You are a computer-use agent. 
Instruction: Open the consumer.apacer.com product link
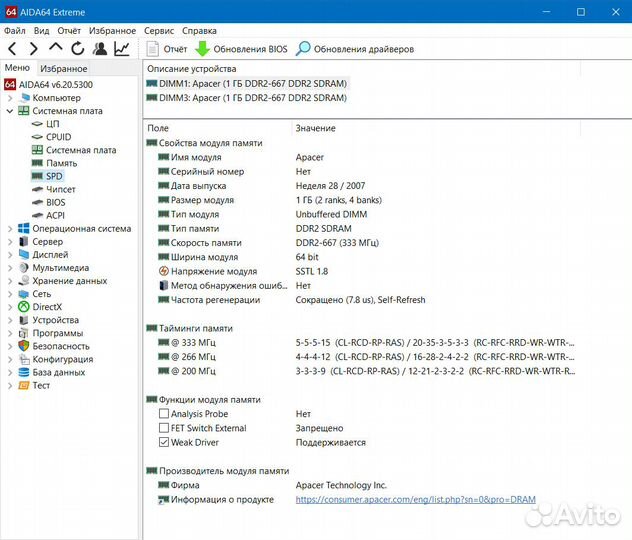tap(417, 499)
